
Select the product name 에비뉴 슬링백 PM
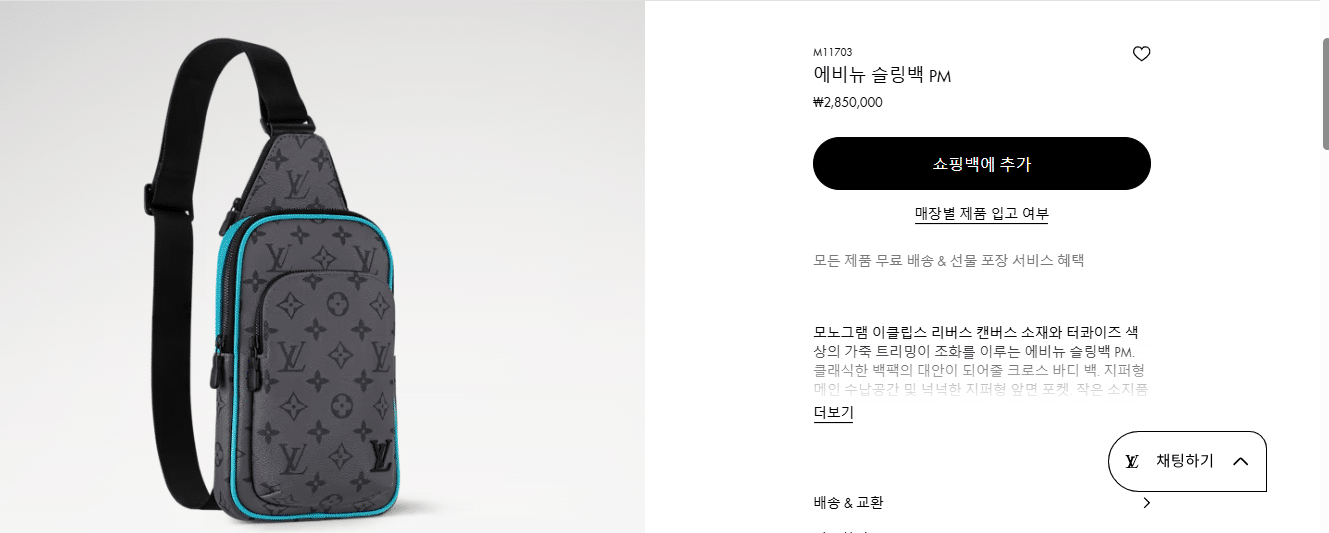(882, 76)
